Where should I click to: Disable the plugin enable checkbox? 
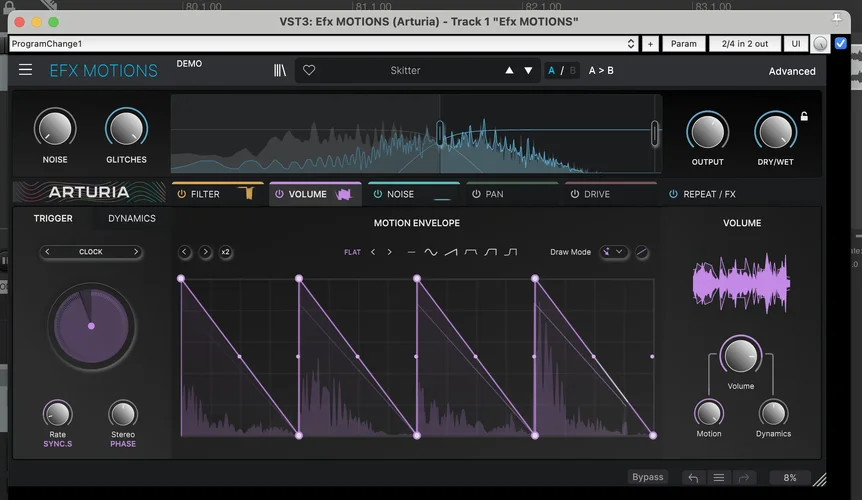click(840, 44)
